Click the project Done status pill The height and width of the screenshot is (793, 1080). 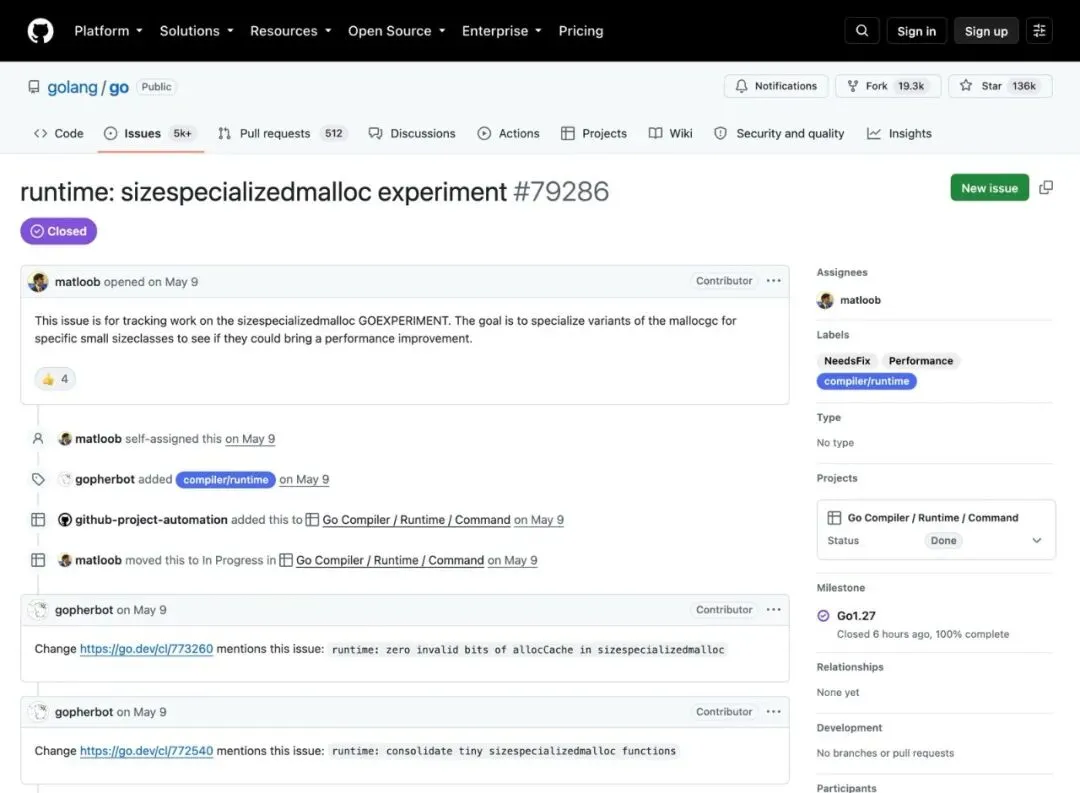click(943, 541)
